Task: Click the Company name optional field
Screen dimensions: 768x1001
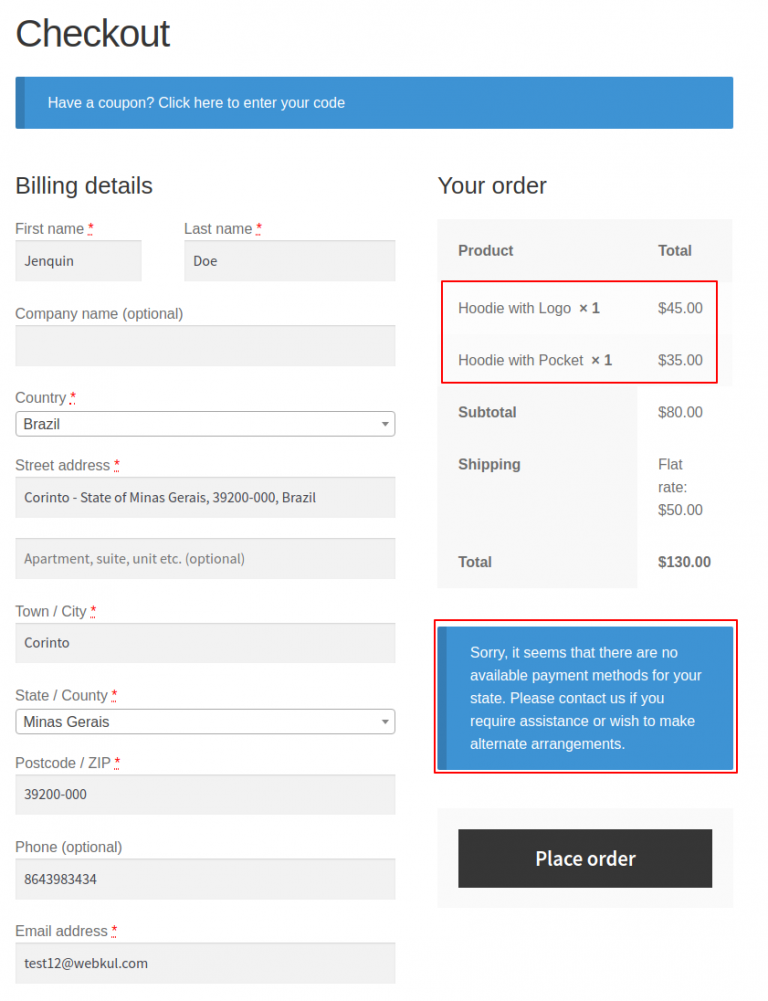Action: click(x=205, y=346)
